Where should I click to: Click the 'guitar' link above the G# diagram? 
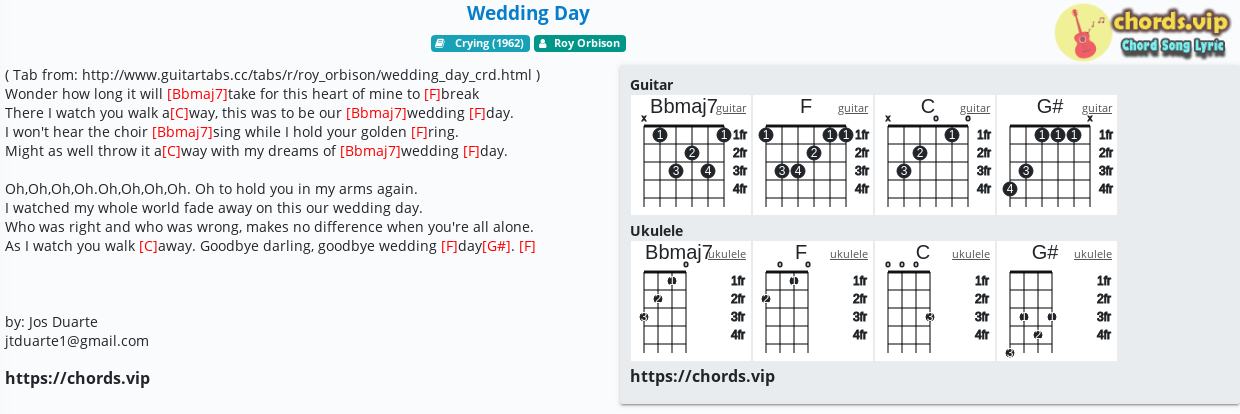click(x=1097, y=108)
